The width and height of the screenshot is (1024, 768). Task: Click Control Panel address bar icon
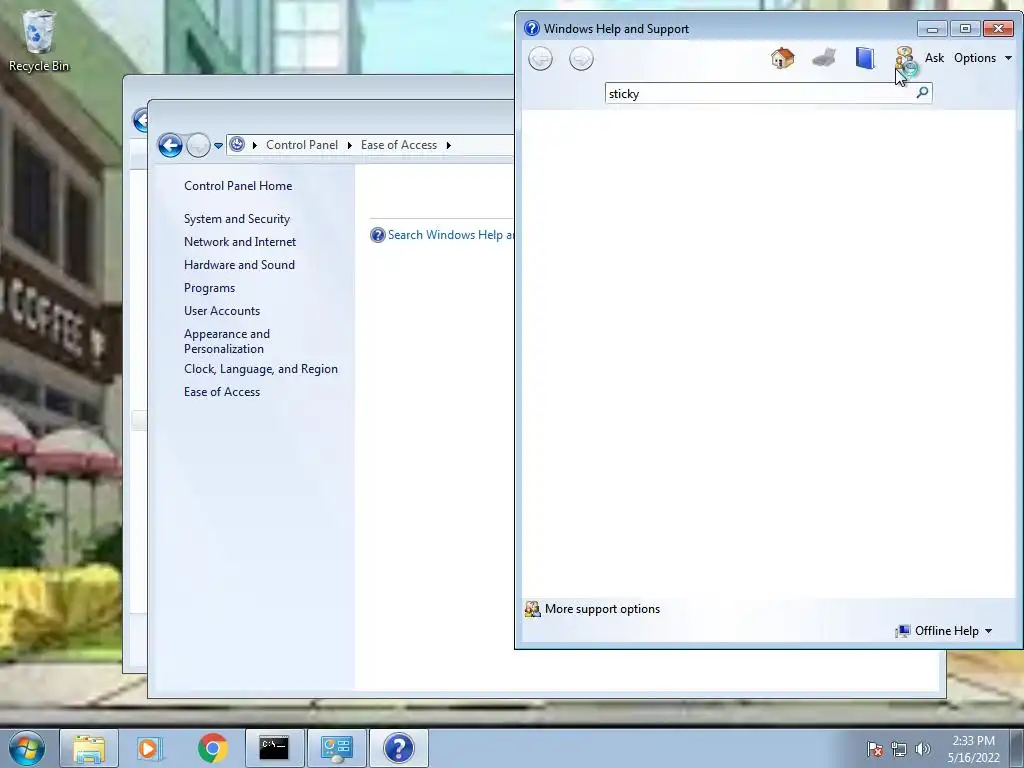pyautogui.click(x=237, y=145)
